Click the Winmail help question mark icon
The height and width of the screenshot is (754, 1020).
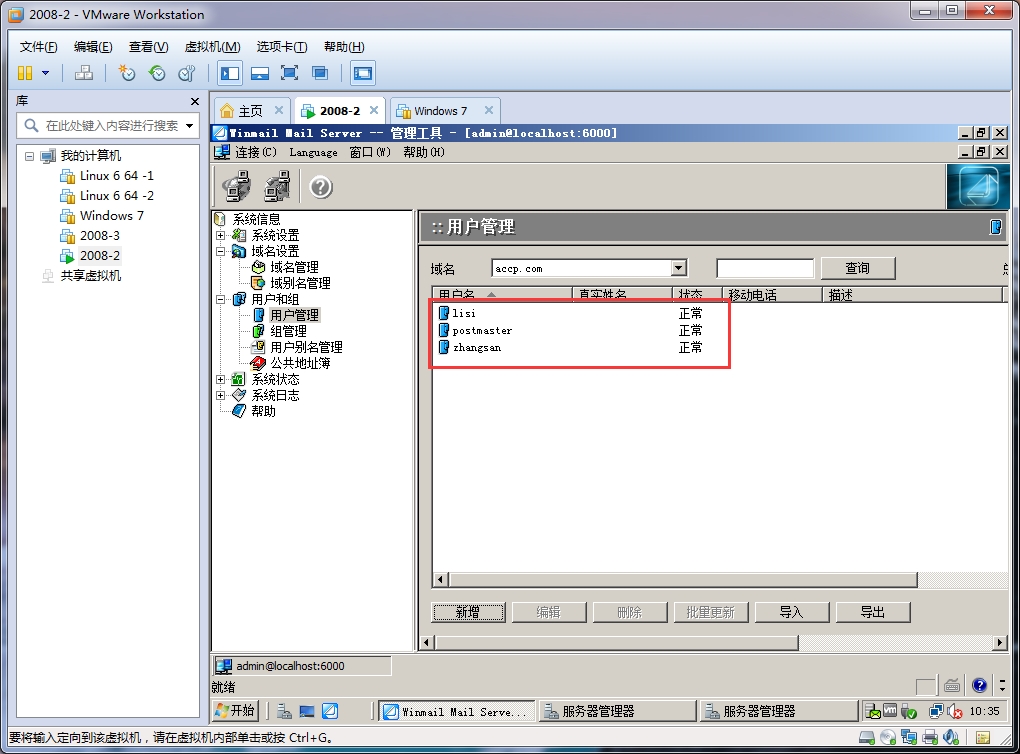pyautogui.click(x=321, y=187)
